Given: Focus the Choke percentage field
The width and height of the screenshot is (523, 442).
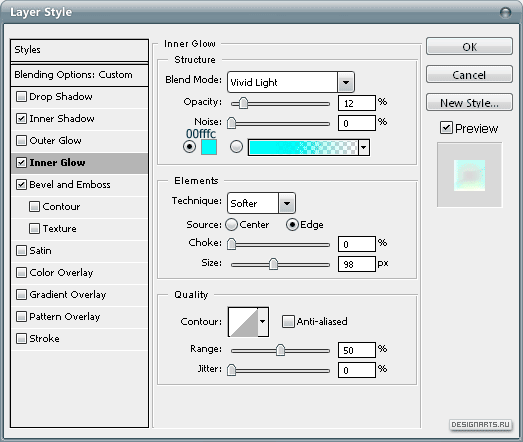Looking at the screenshot, I should tap(357, 244).
